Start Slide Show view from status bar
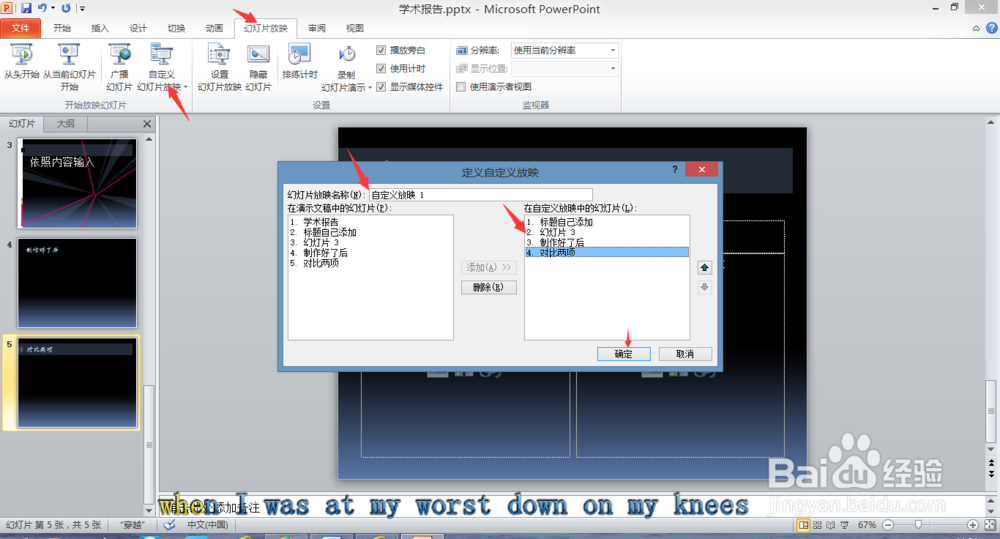 coord(844,525)
